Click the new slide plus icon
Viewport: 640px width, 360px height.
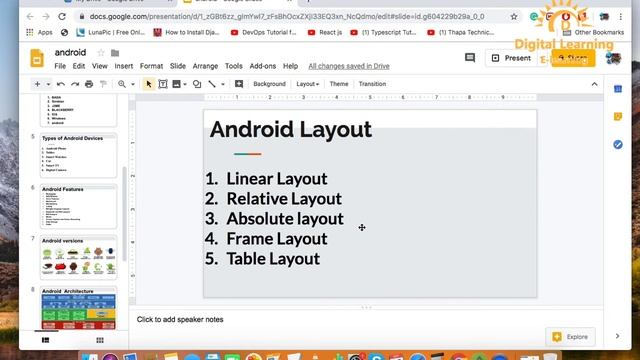37,84
